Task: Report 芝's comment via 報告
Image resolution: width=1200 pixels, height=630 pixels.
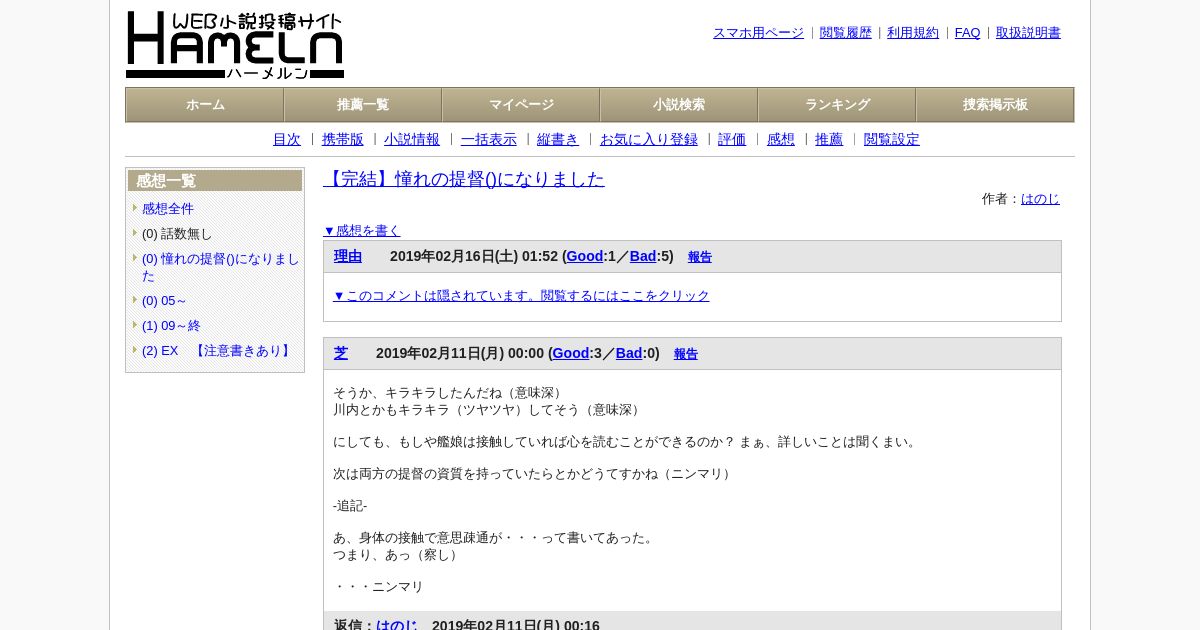Action: 686,354
